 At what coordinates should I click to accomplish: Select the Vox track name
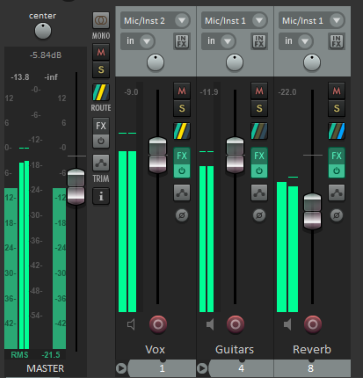click(x=155, y=349)
